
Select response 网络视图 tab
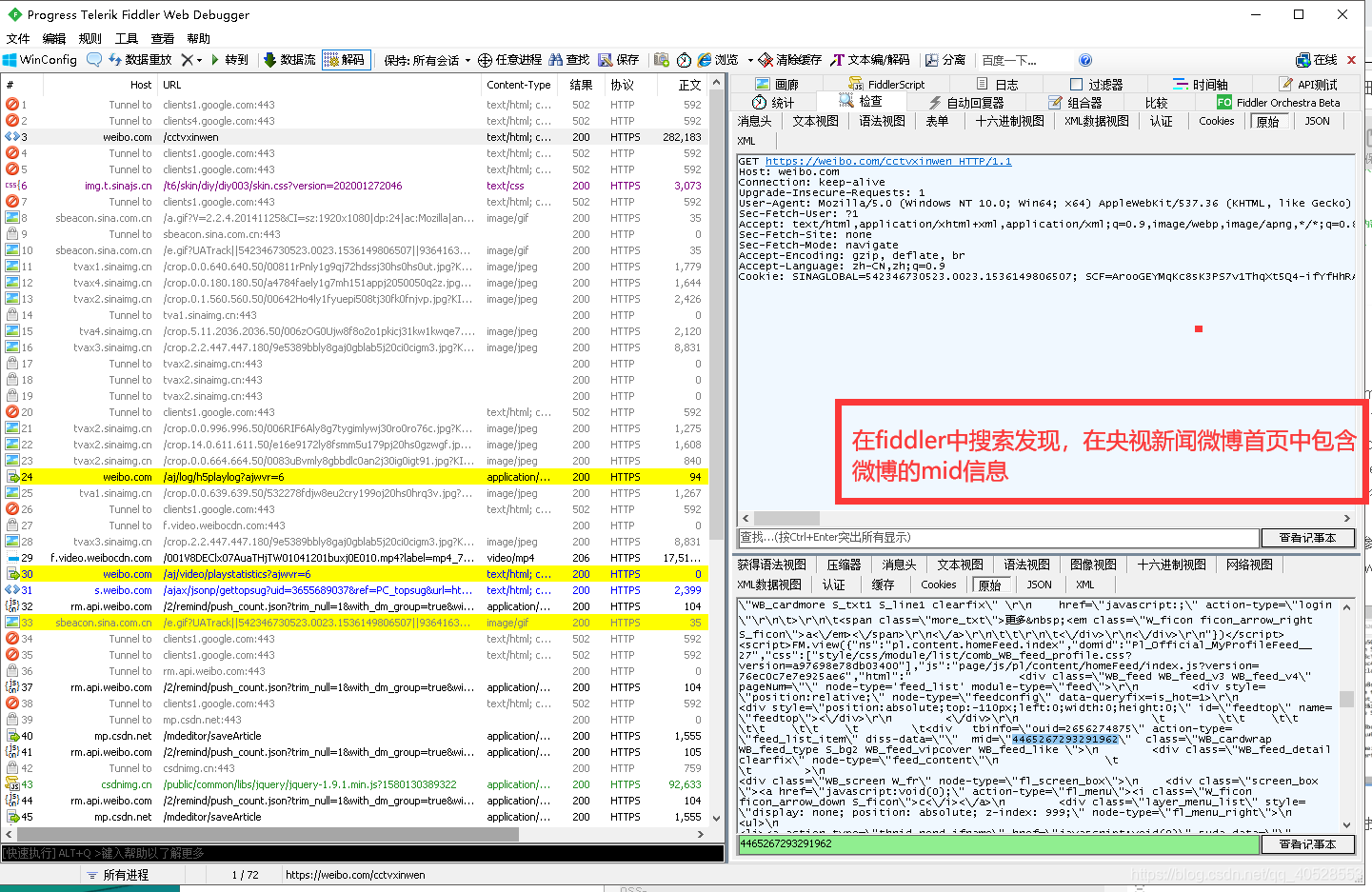[1249, 565]
